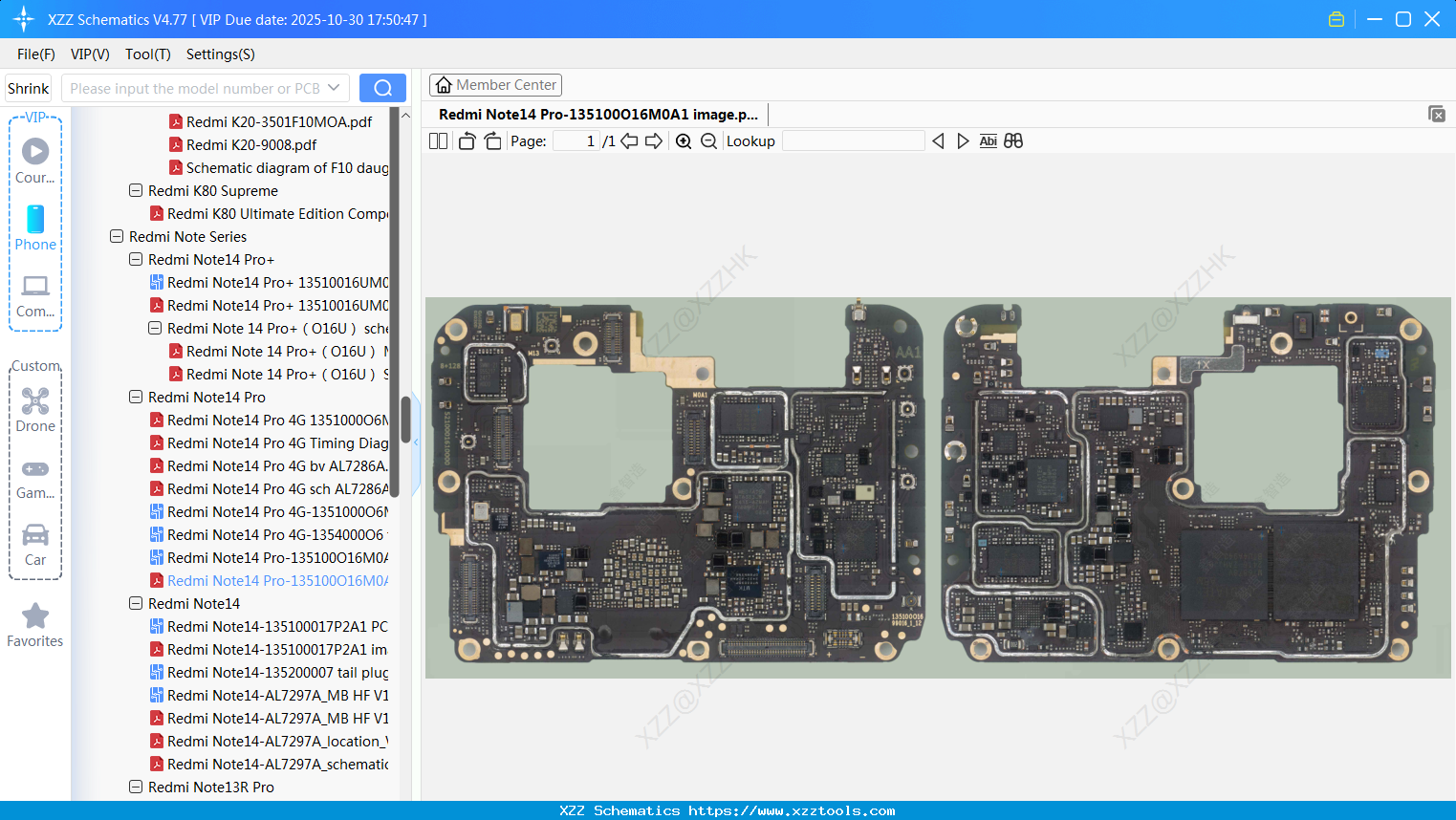Rotate the page counterclockwise

467,140
